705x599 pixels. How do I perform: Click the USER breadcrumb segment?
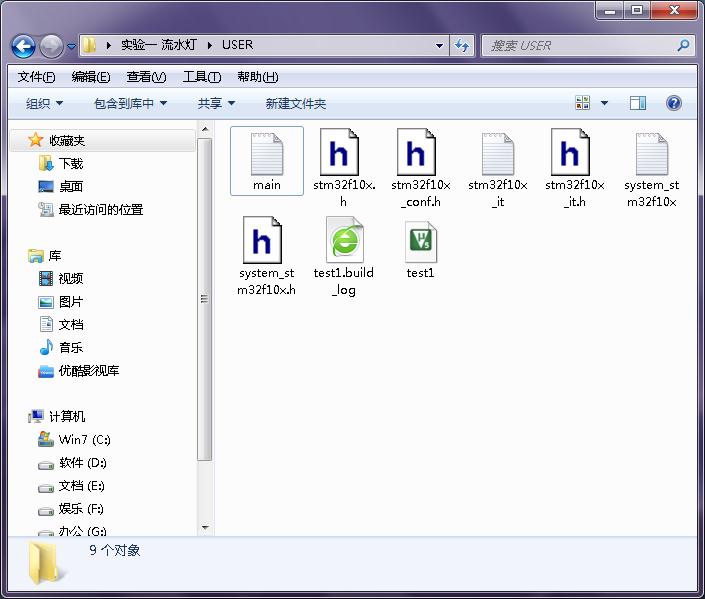(237, 45)
